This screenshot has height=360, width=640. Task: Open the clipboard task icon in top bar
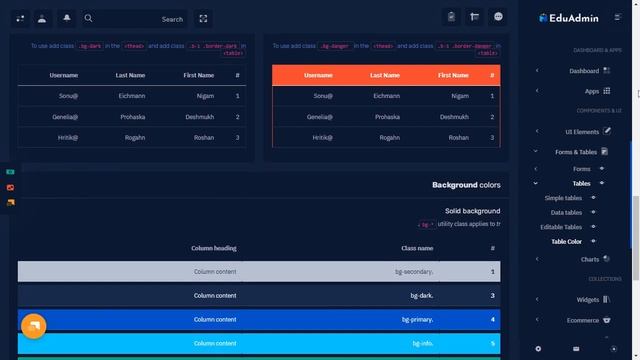pyautogui.click(x=451, y=17)
